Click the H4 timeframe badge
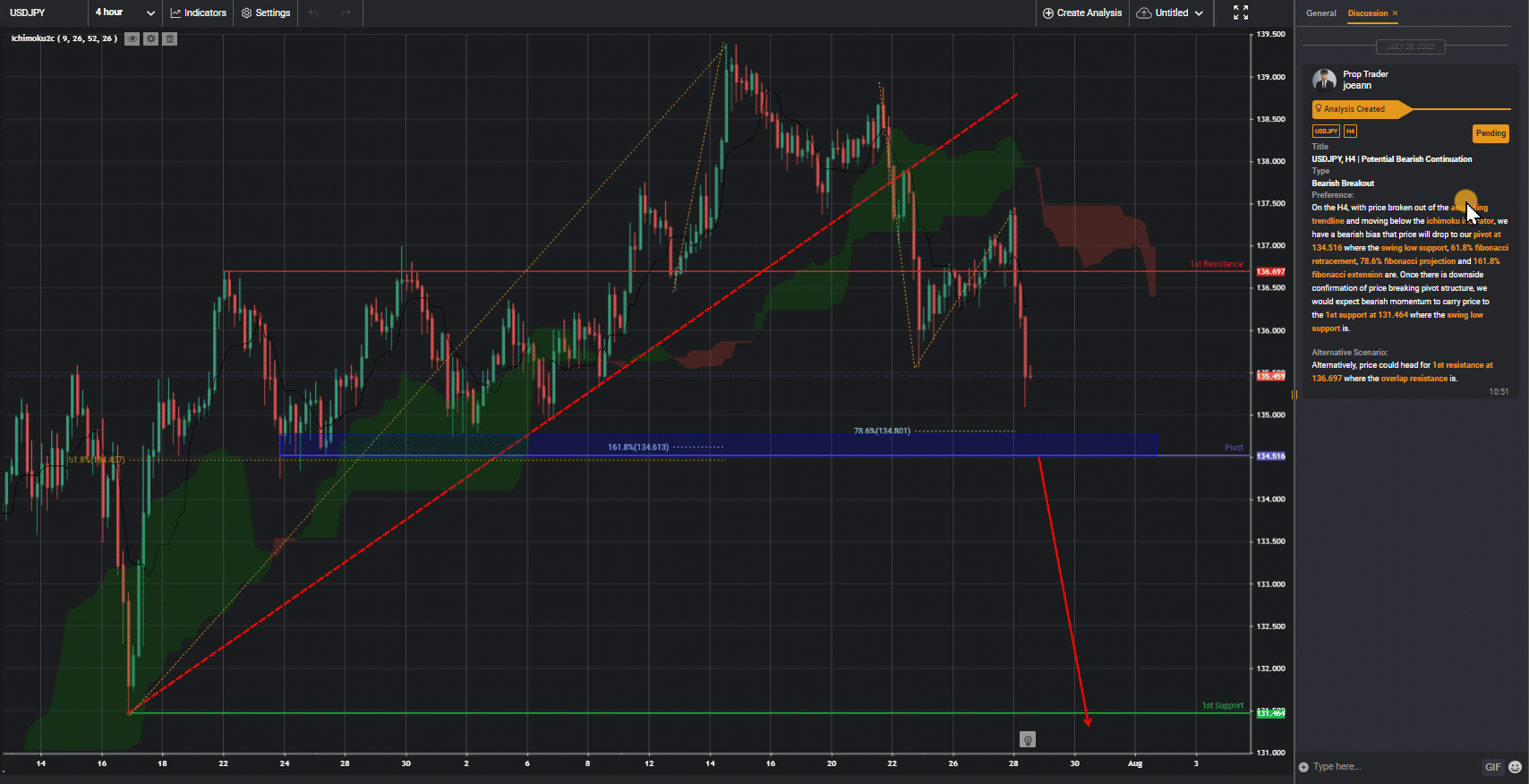This screenshot has width=1529, height=784. coord(1350,132)
